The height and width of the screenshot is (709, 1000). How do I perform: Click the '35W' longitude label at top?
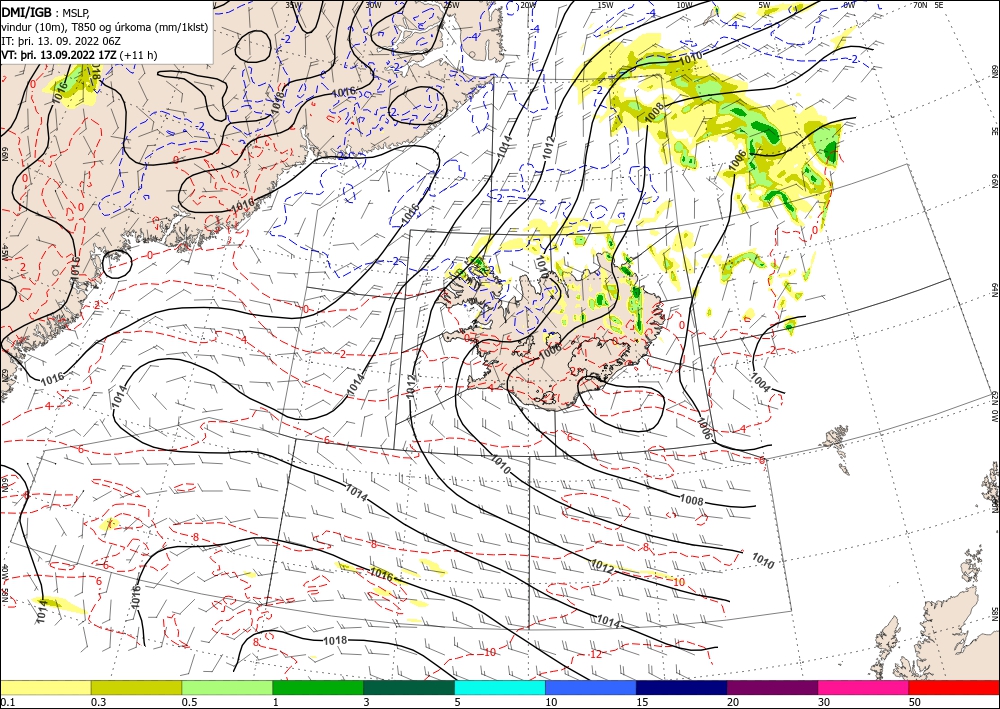tap(293, 5)
